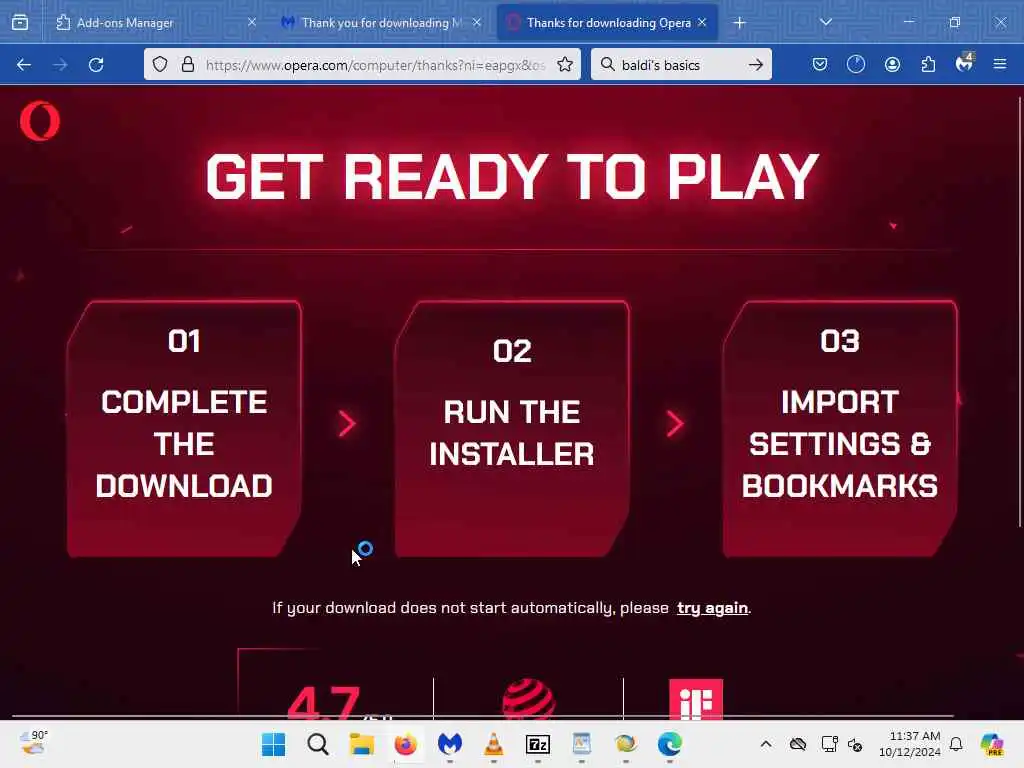The image size is (1024, 768).
Task: Open VLC media player from taskbar
Action: point(494,744)
